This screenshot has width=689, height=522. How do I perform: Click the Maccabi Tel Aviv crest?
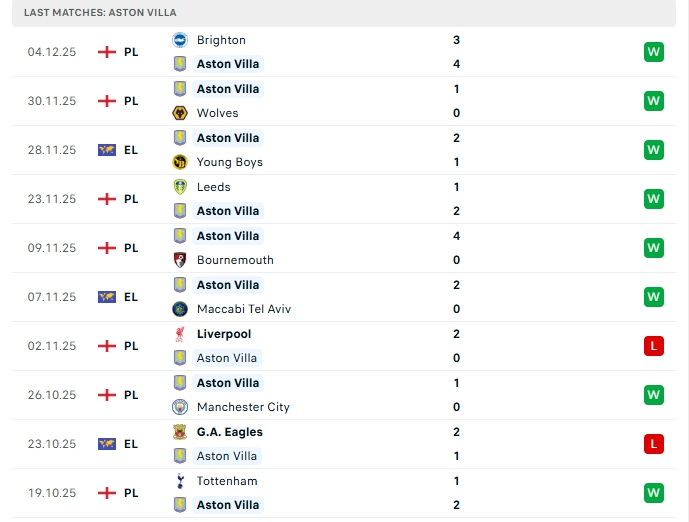(180, 309)
